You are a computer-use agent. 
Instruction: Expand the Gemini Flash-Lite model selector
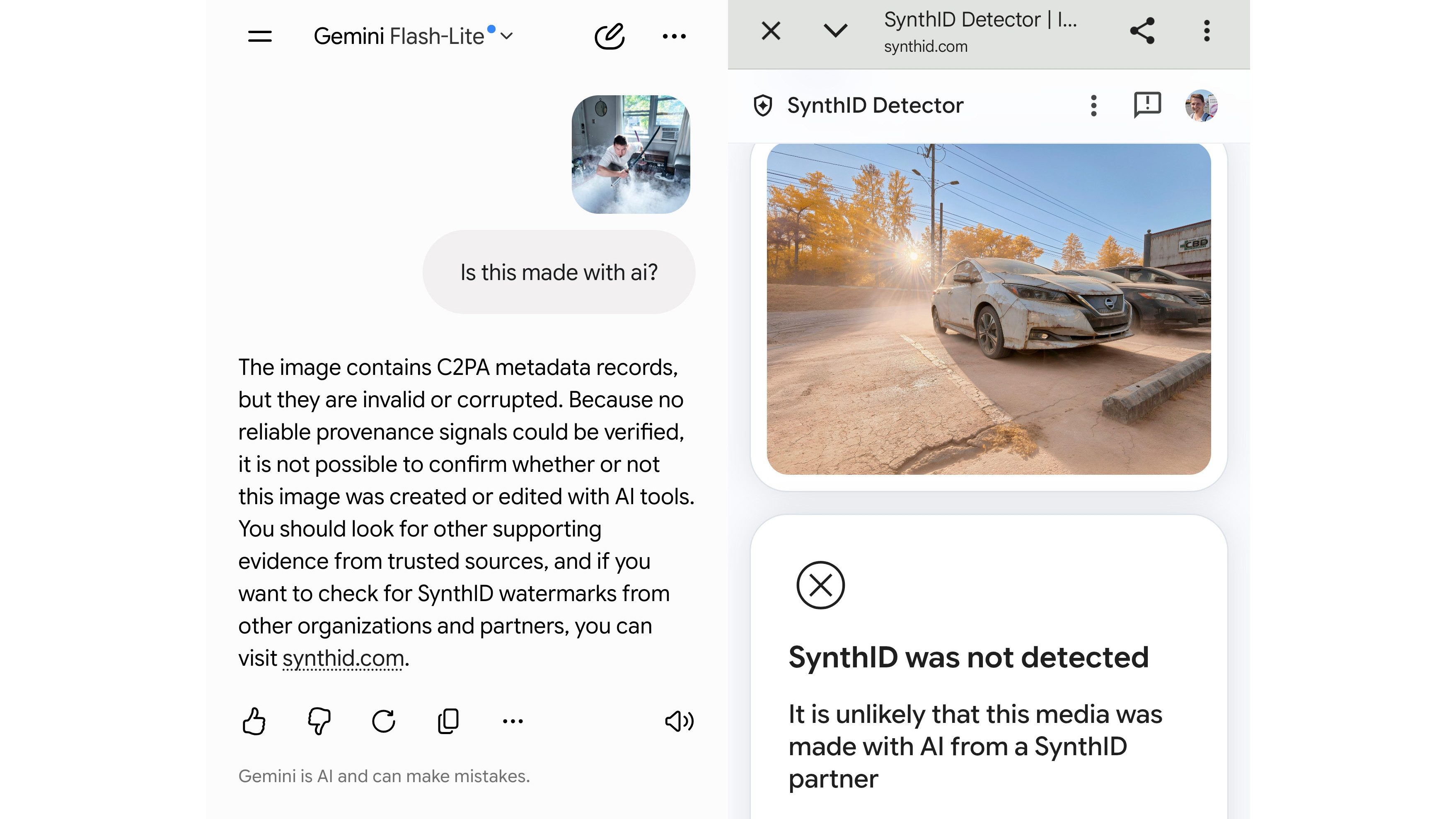coord(413,36)
